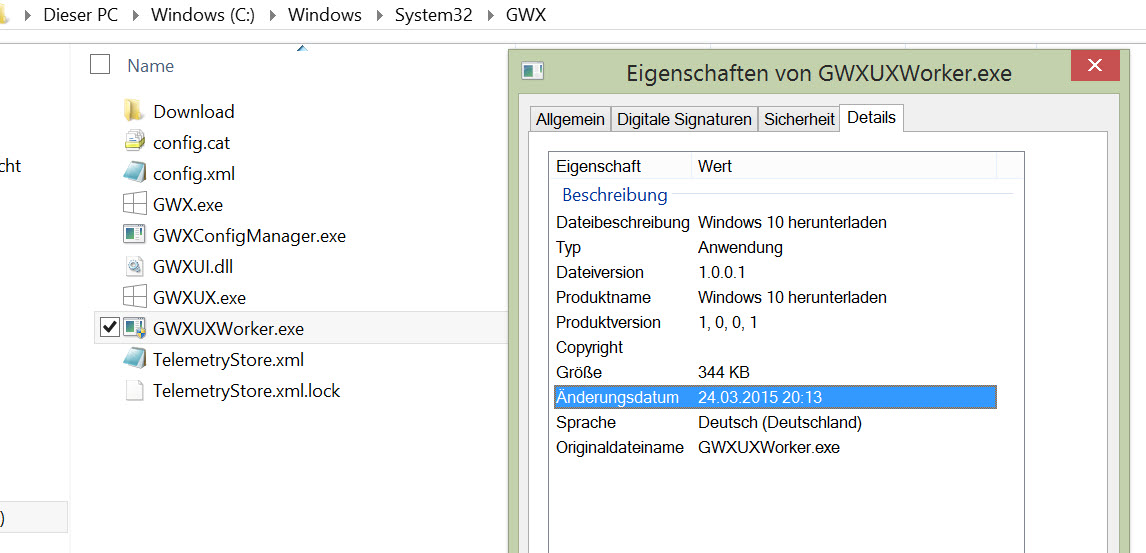This screenshot has height=553, width=1146.
Task: Click the Download folder icon
Action: 133,111
